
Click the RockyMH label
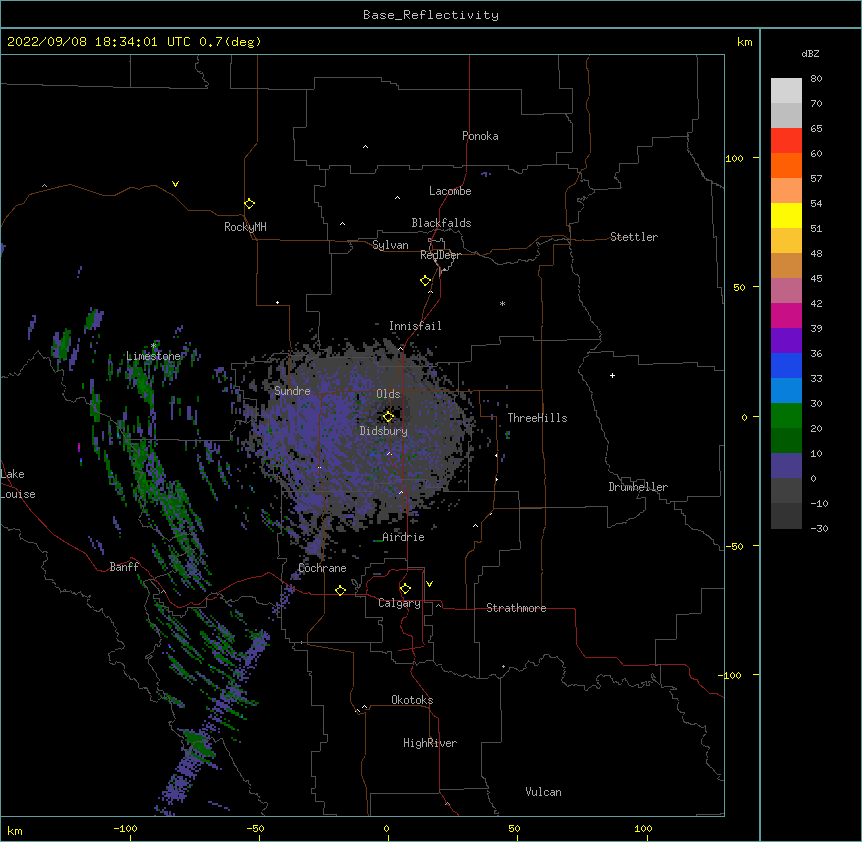[x=245, y=227]
